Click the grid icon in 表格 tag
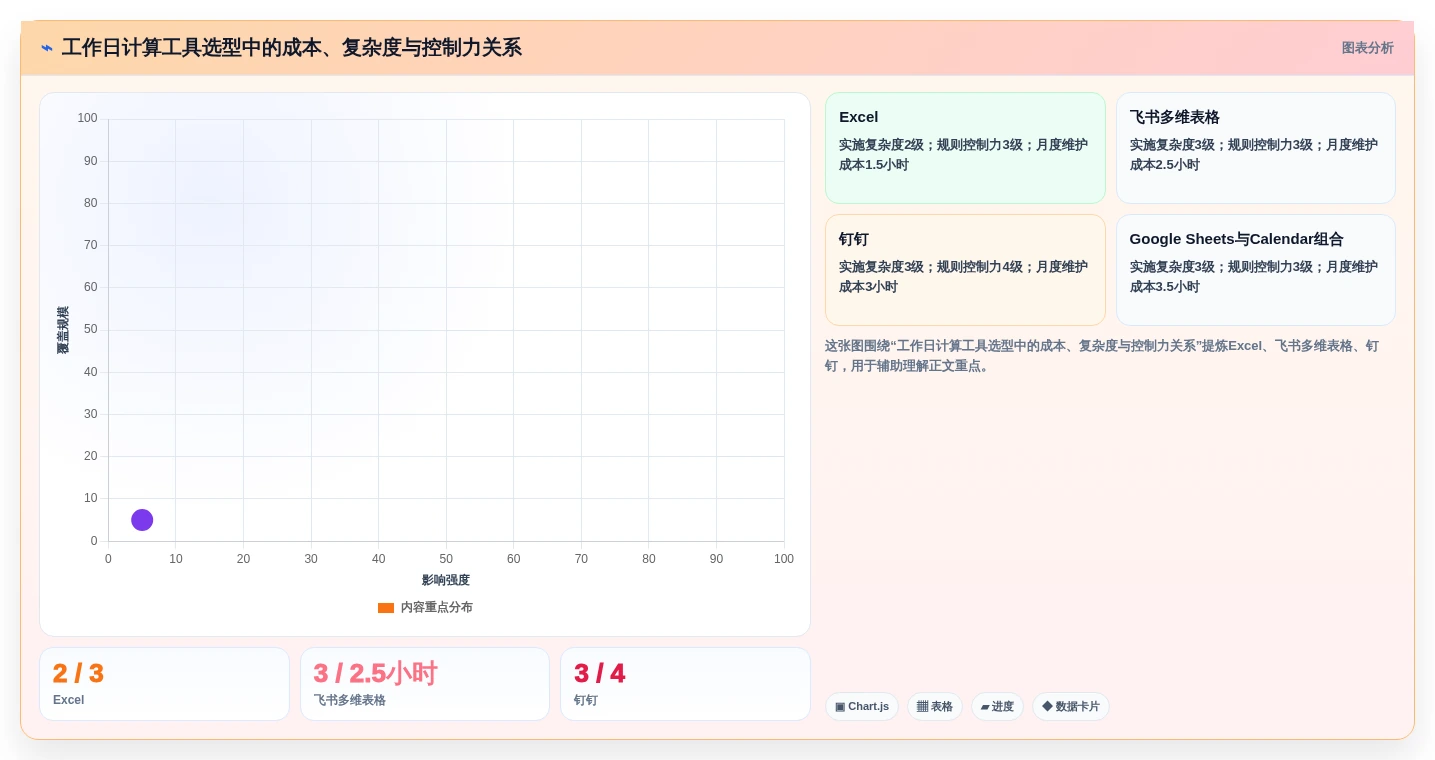The height and width of the screenshot is (760, 1435). [922, 707]
